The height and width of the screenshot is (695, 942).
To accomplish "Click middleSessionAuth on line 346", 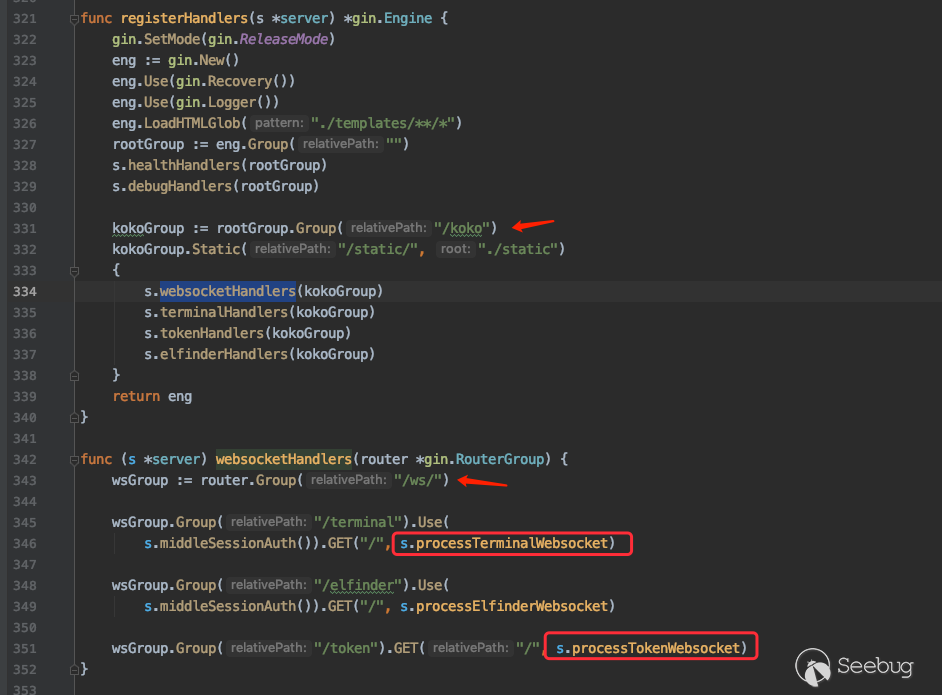I will (228, 544).
